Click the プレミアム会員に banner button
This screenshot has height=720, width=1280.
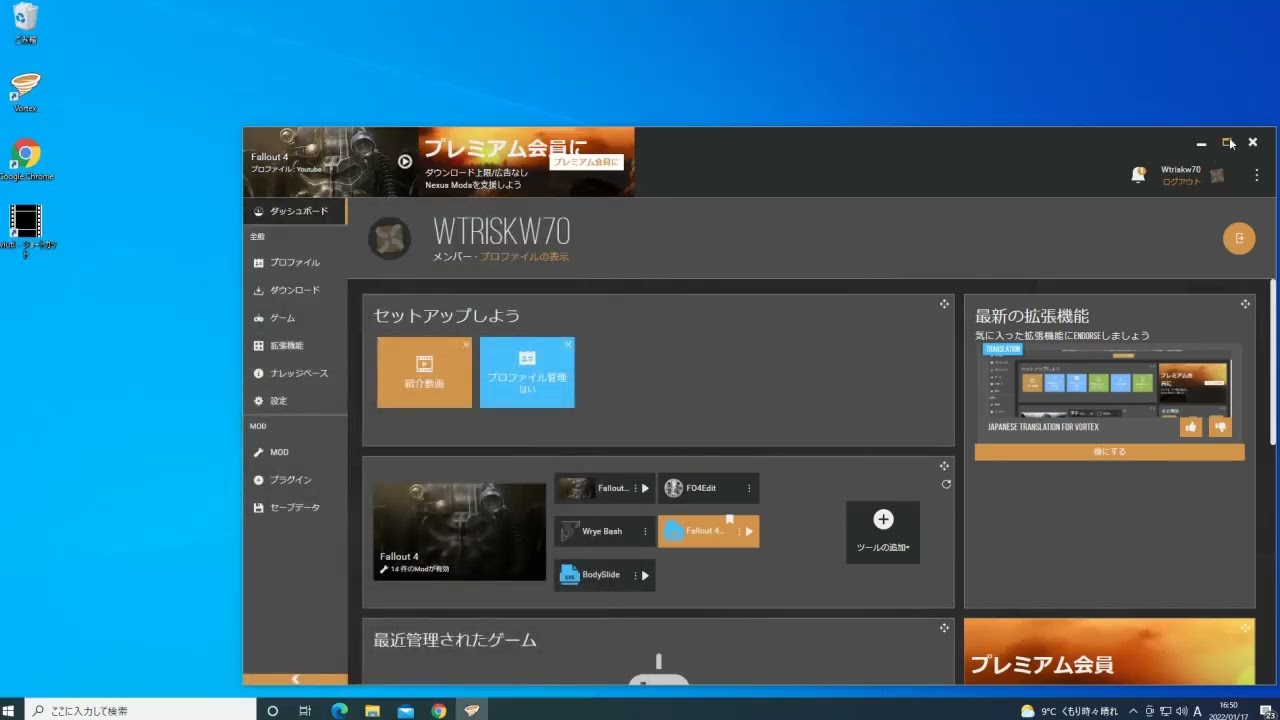[x=587, y=161]
